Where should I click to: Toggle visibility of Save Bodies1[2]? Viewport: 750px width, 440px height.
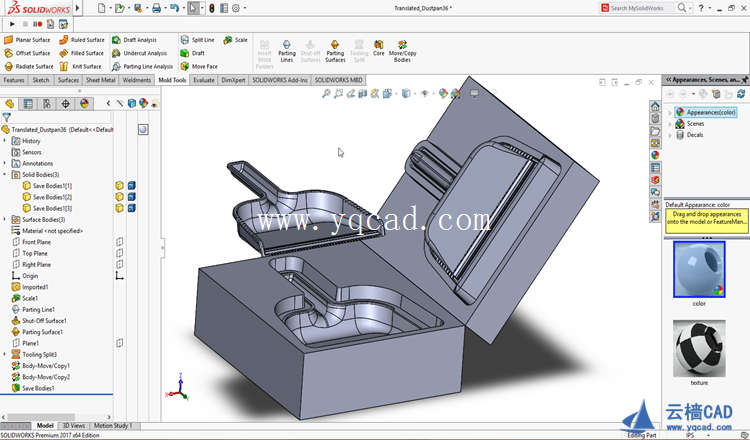(x=120, y=197)
